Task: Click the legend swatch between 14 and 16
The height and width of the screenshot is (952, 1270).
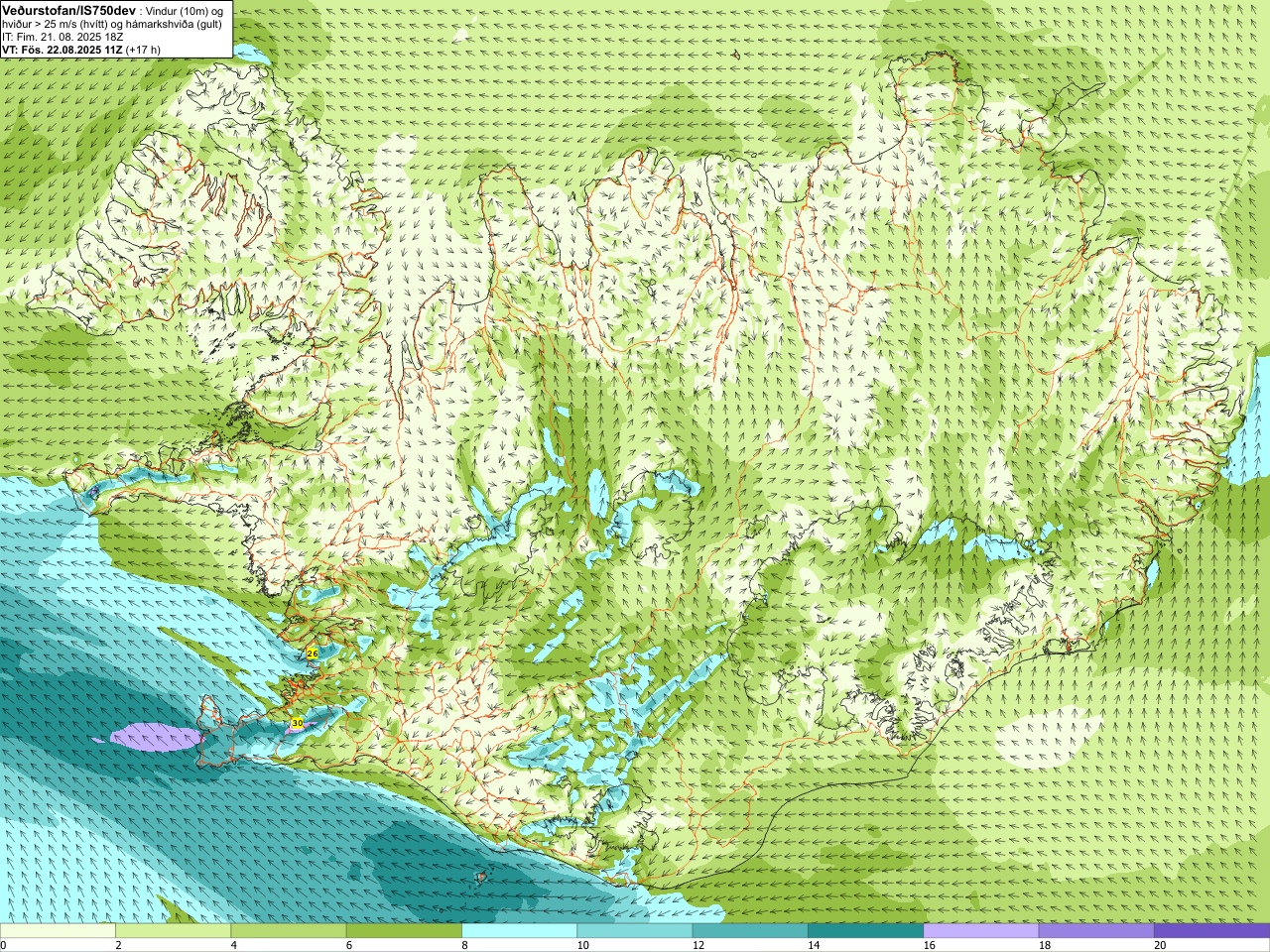Action: [865, 931]
